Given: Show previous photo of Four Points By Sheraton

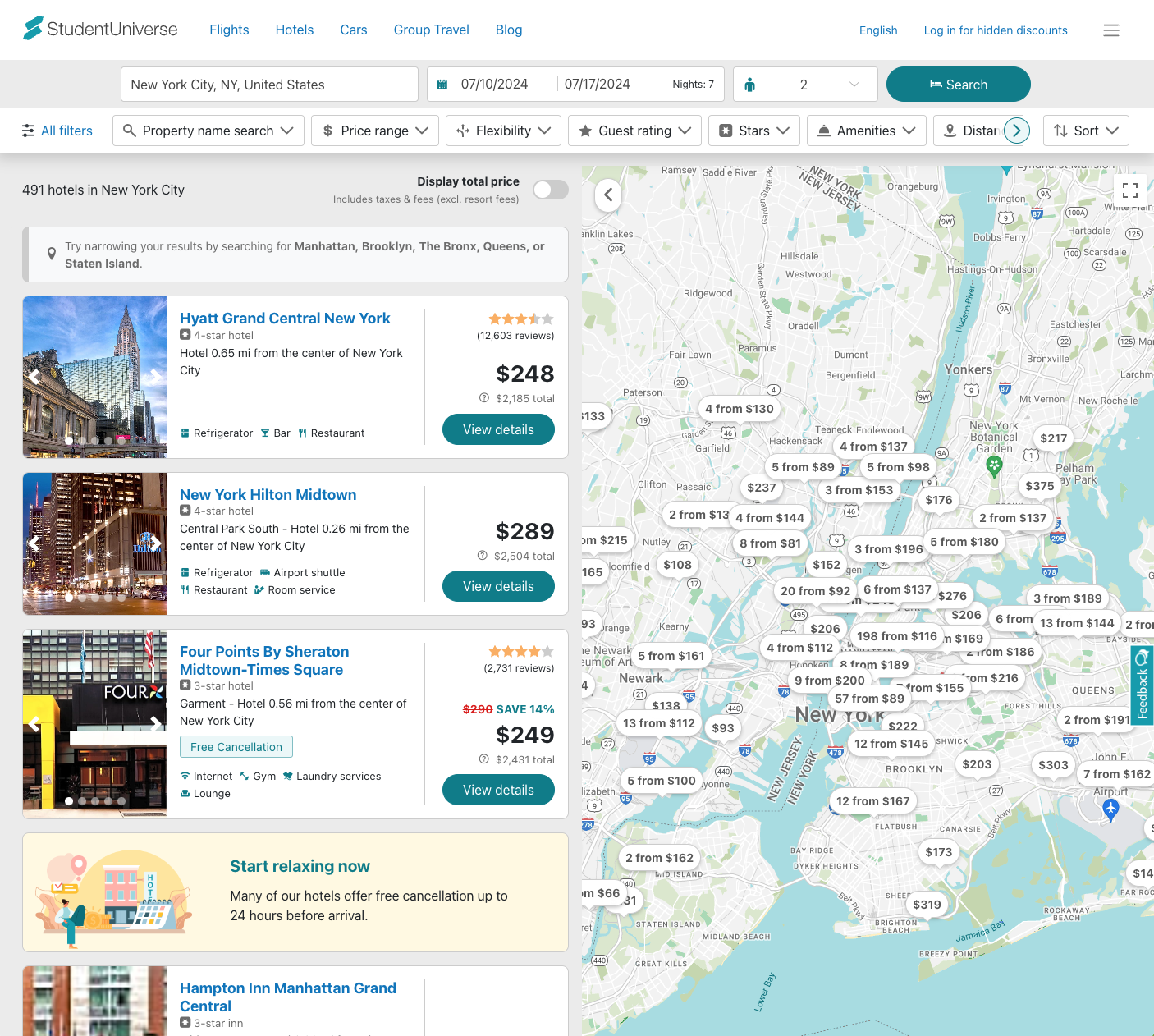Looking at the screenshot, I should click(34, 723).
